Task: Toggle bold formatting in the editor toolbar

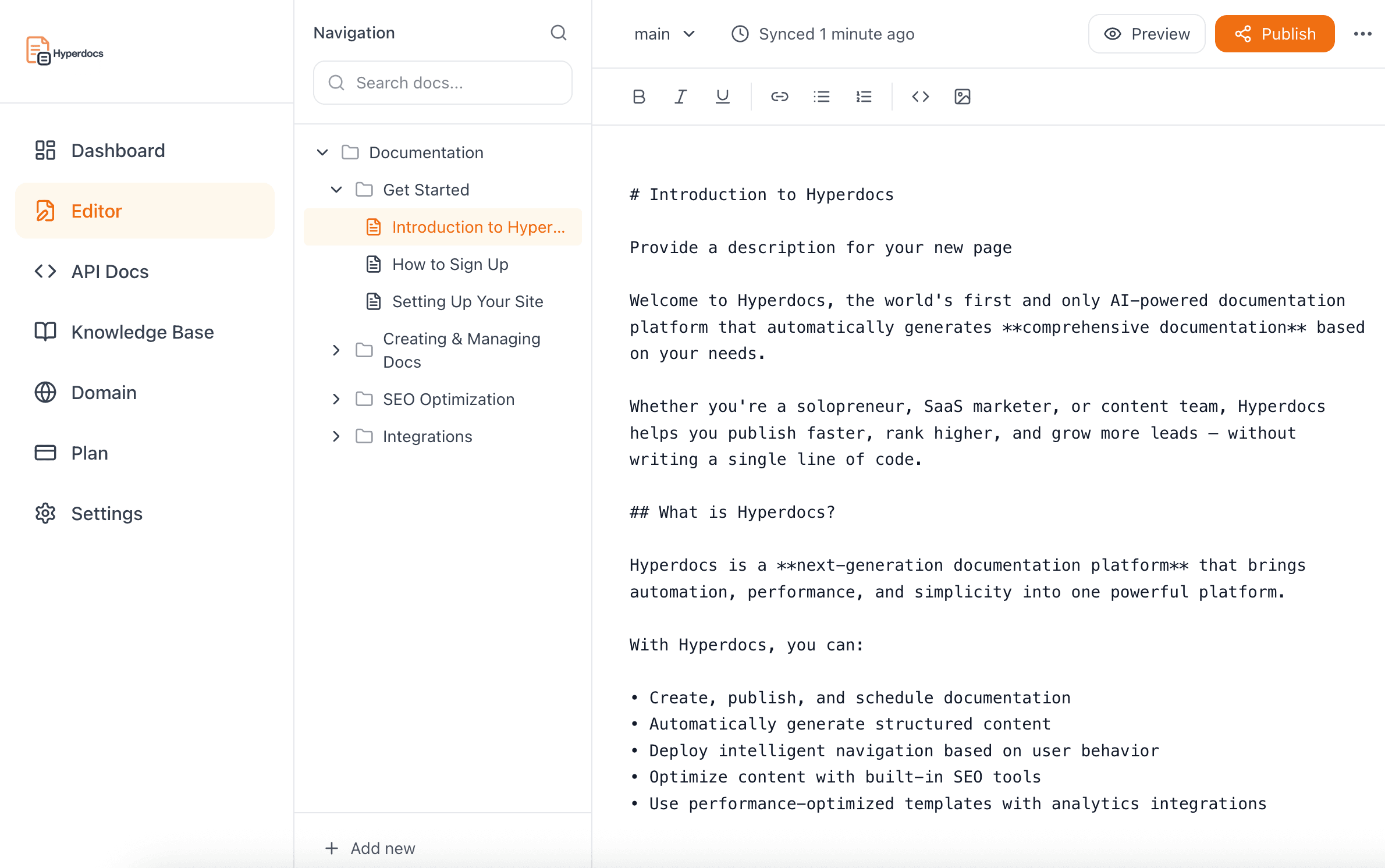Action: point(638,97)
